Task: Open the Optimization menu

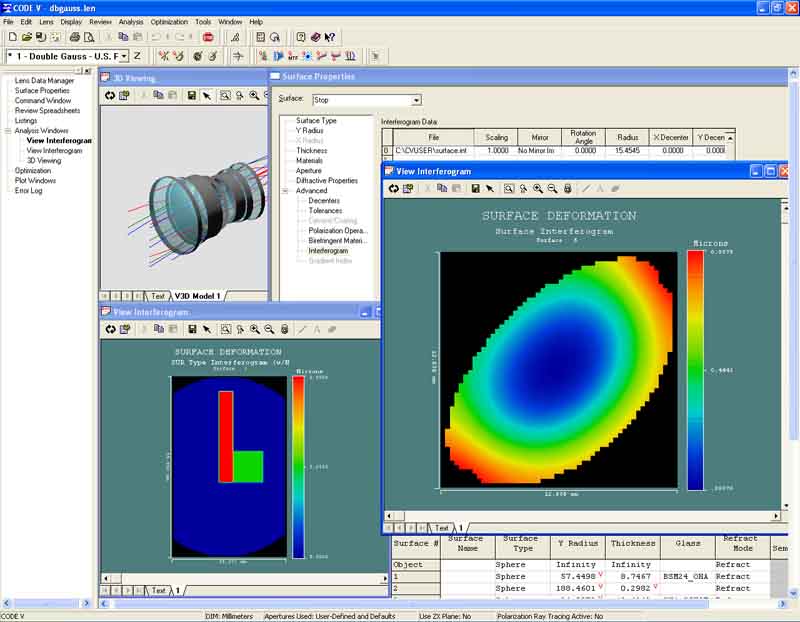Action: click(169, 21)
